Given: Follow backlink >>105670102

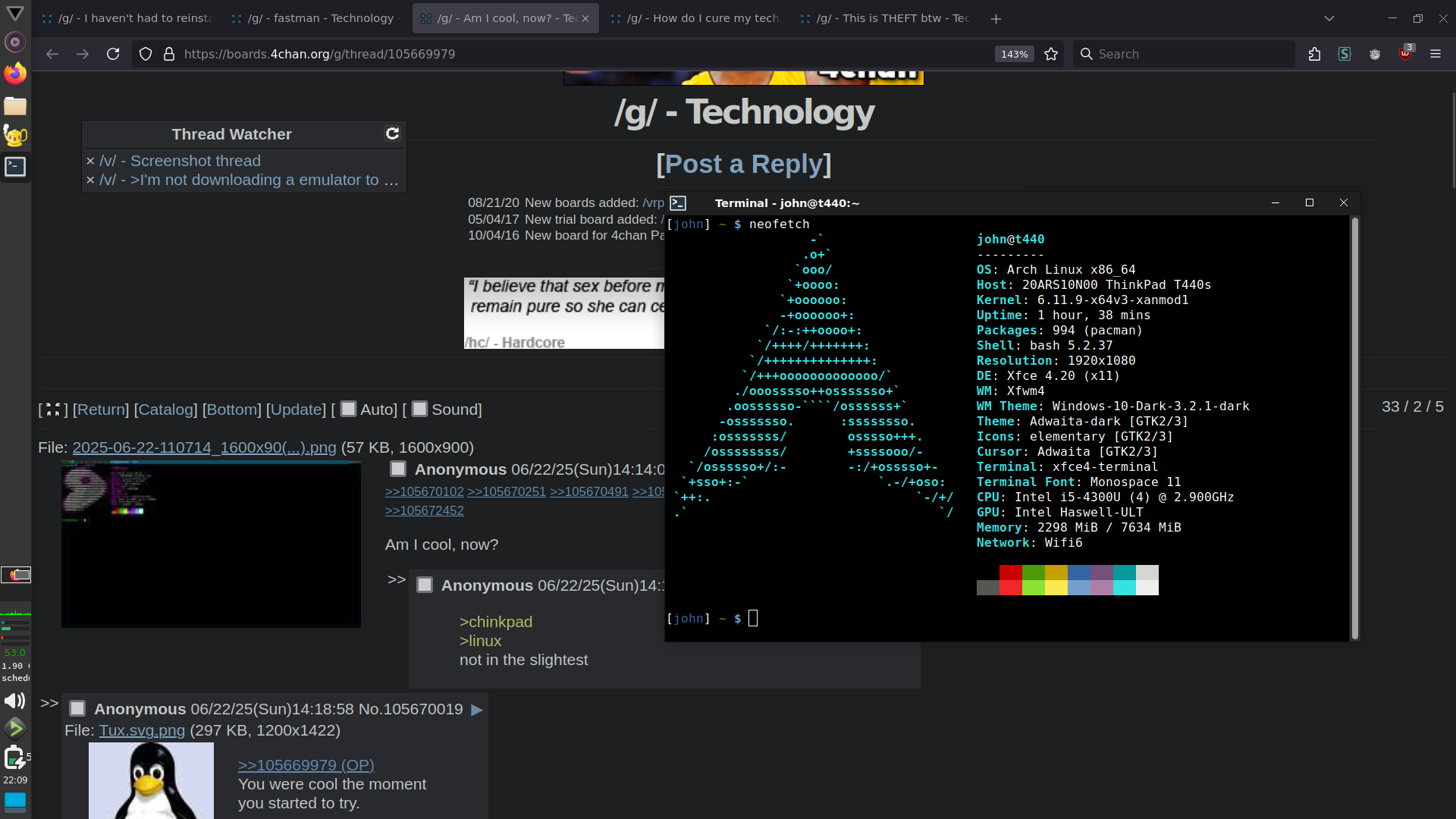Looking at the screenshot, I should [x=424, y=491].
